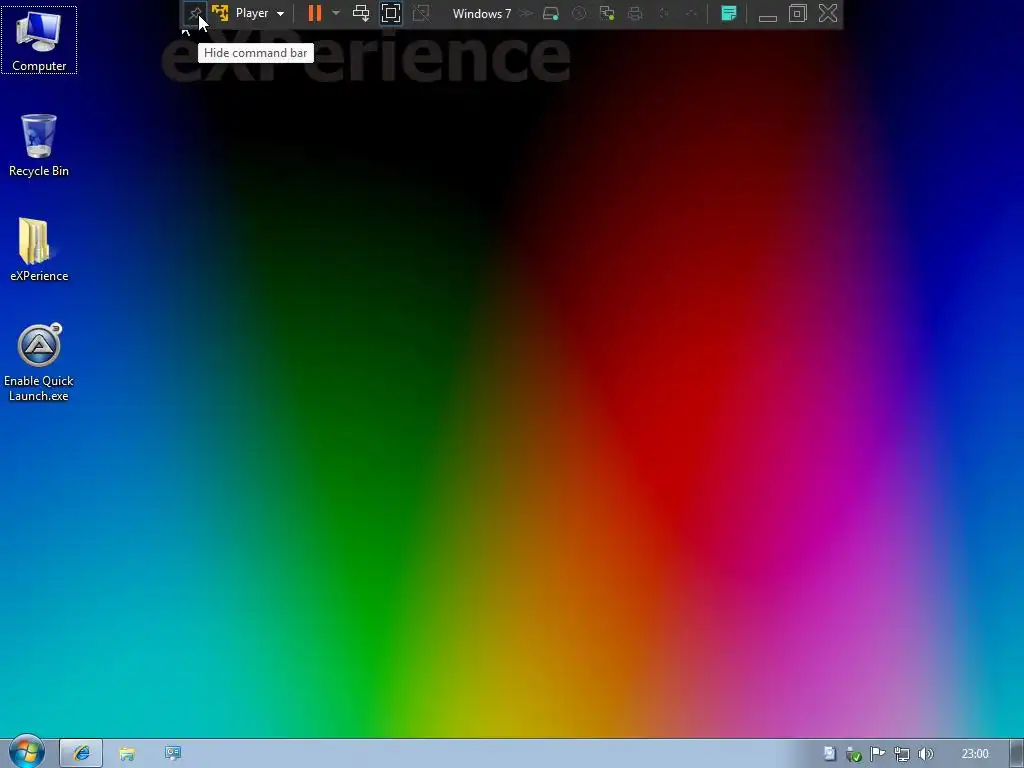Click the printer device icon

coord(635,13)
